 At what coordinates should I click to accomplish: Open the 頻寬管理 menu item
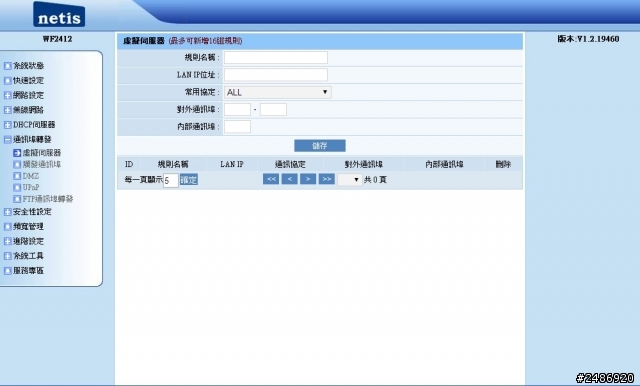(28, 226)
